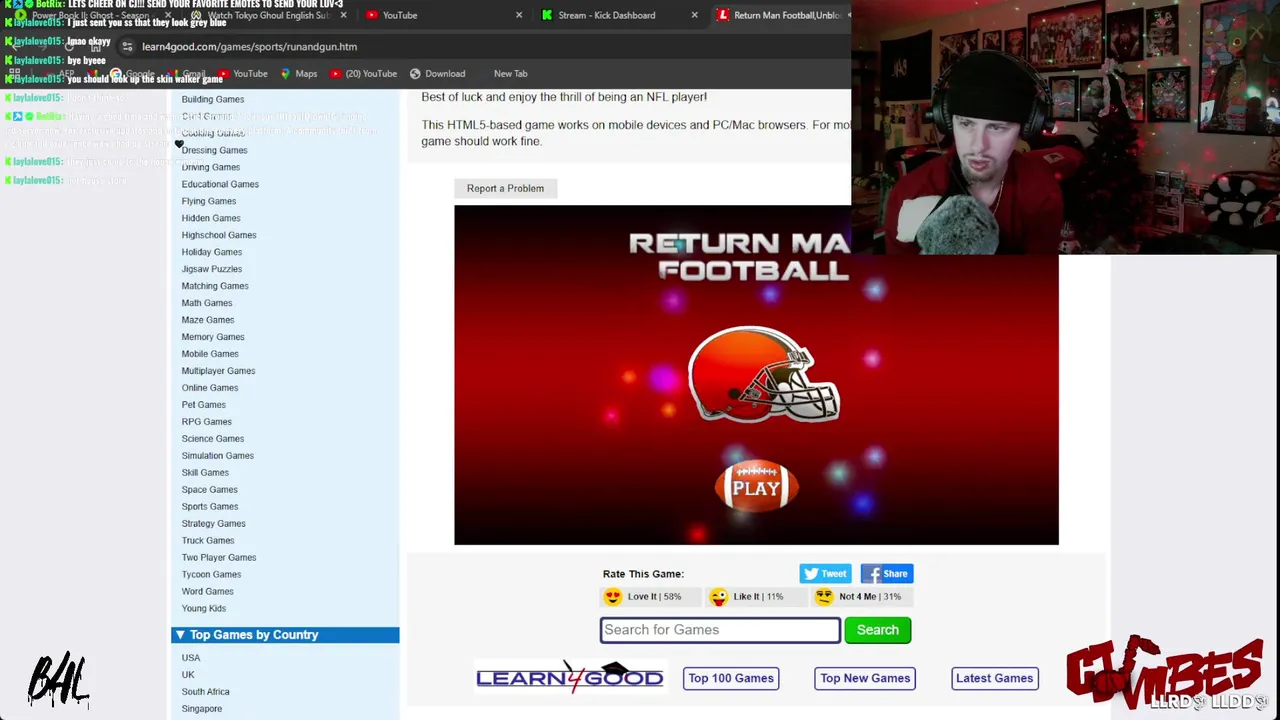Share on Facebook button

coord(887,574)
